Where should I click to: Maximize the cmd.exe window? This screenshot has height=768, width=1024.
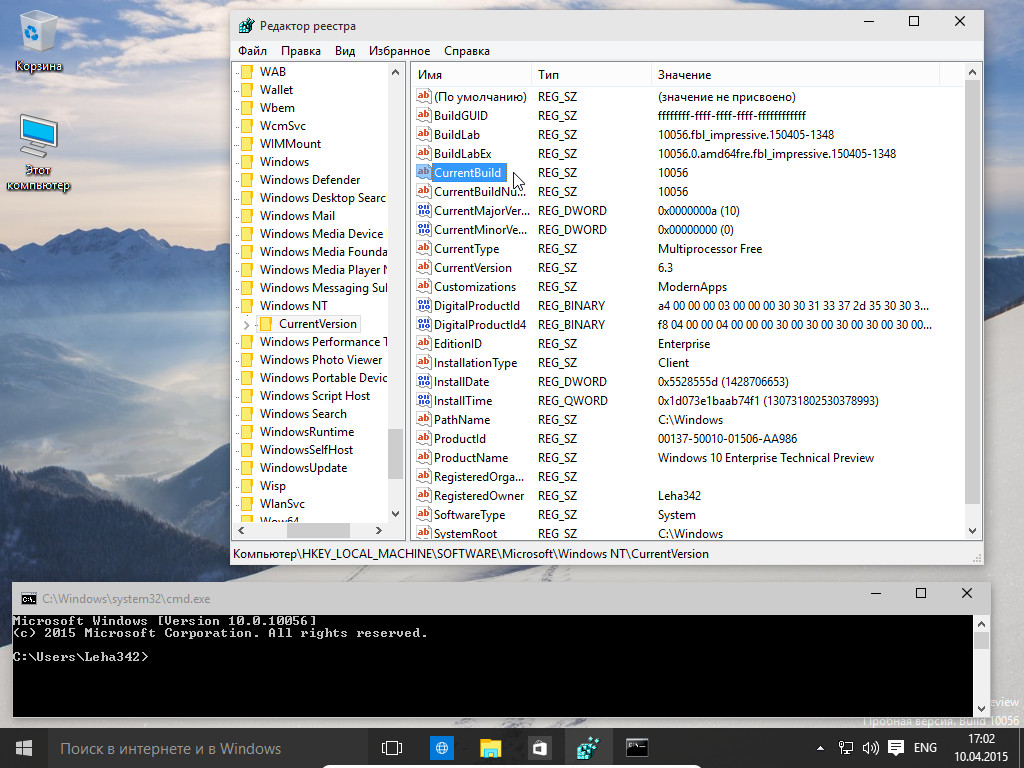[921, 593]
